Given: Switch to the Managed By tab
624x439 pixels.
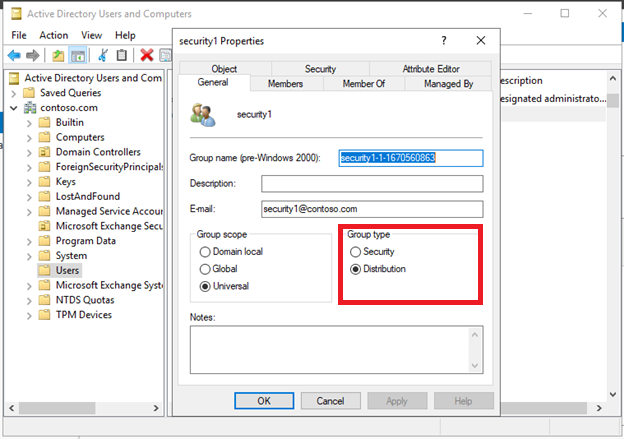Looking at the screenshot, I should pos(448,84).
